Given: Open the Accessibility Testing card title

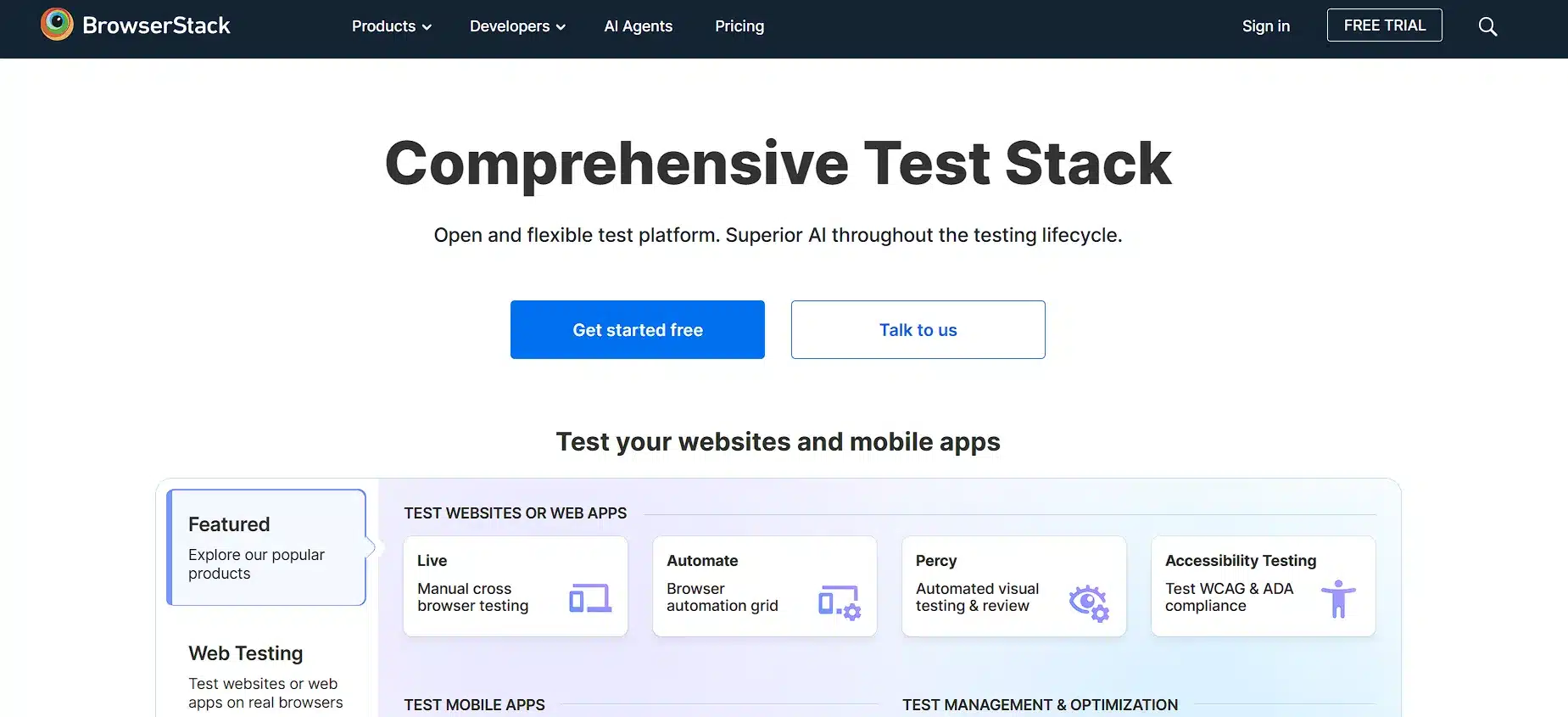Looking at the screenshot, I should (x=1241, y=561).
